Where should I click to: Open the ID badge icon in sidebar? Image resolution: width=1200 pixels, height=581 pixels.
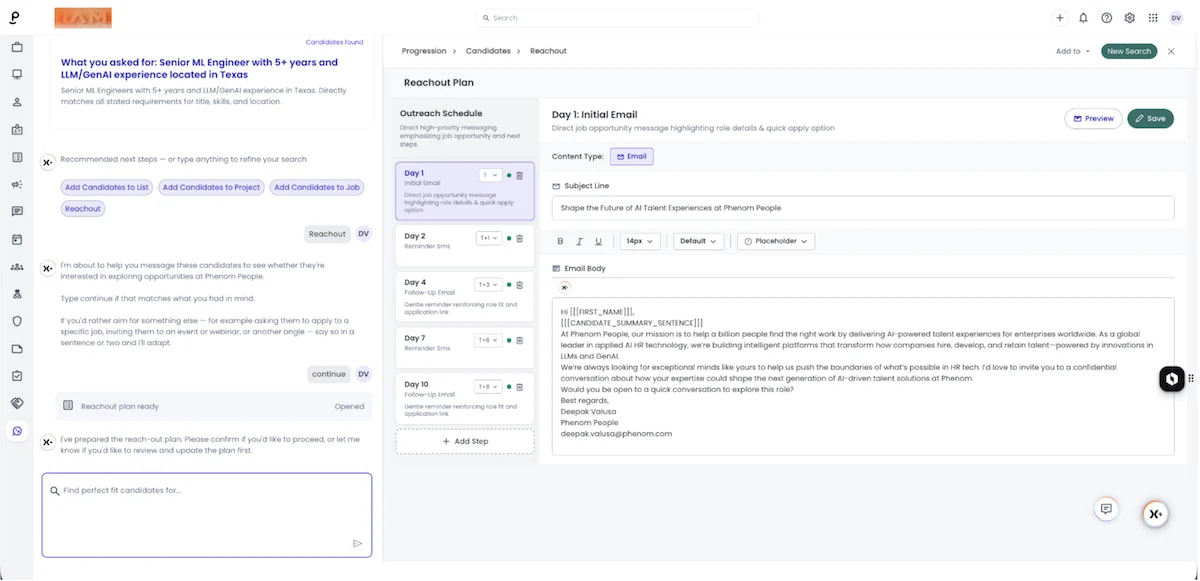coord(17,129)
